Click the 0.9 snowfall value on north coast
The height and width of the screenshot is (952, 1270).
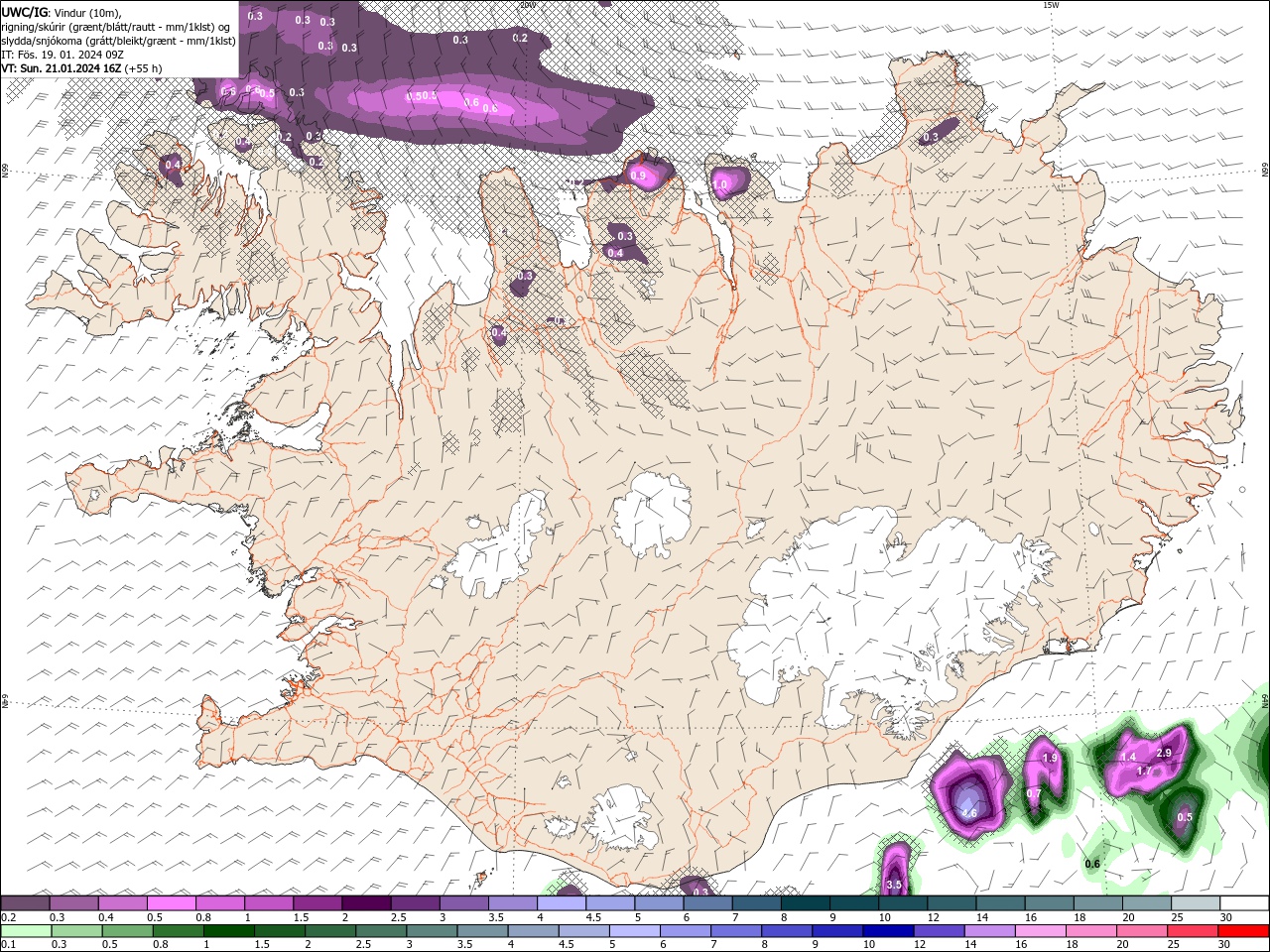tap(638, 176)
